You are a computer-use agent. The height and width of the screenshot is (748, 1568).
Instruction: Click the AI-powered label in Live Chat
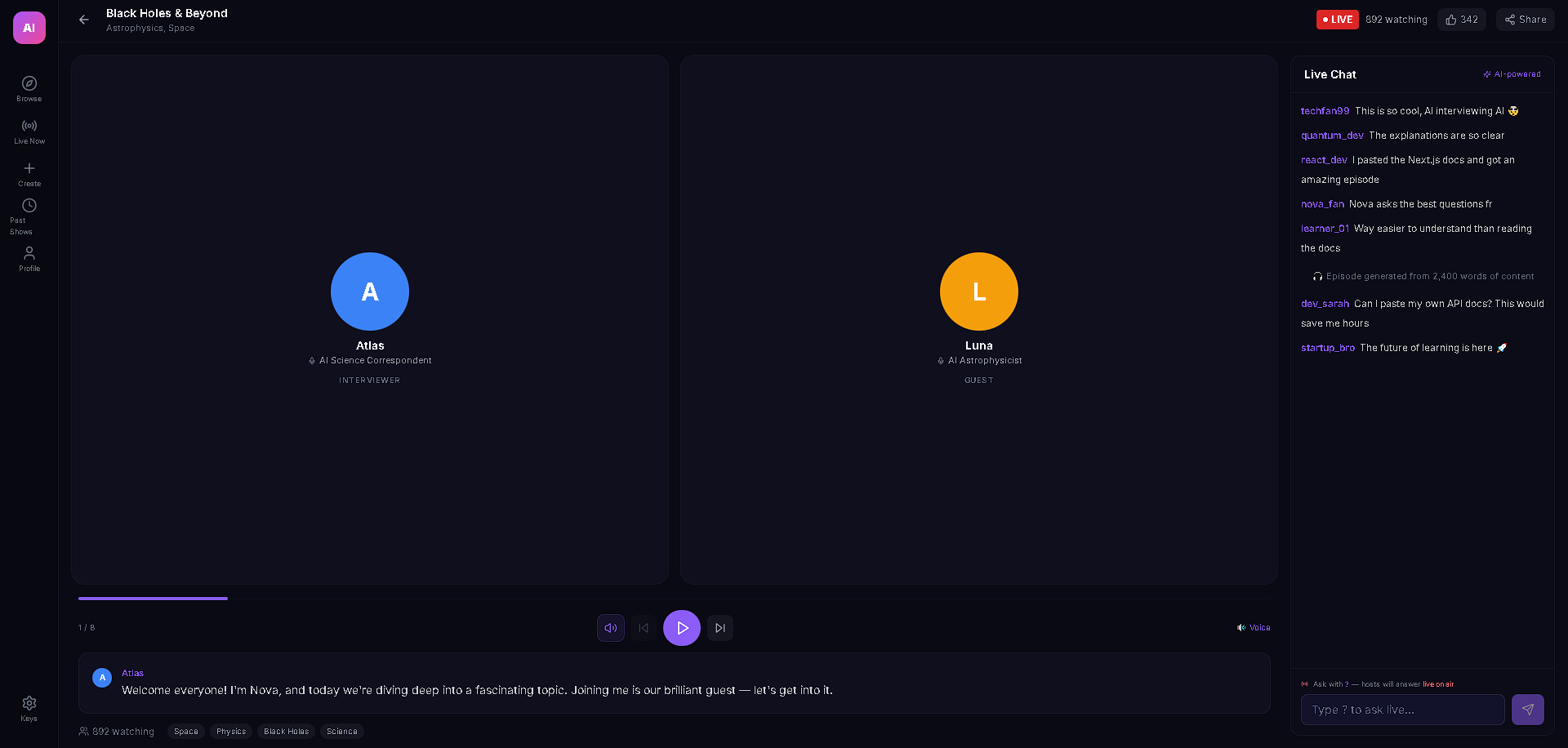(1512, 74)
